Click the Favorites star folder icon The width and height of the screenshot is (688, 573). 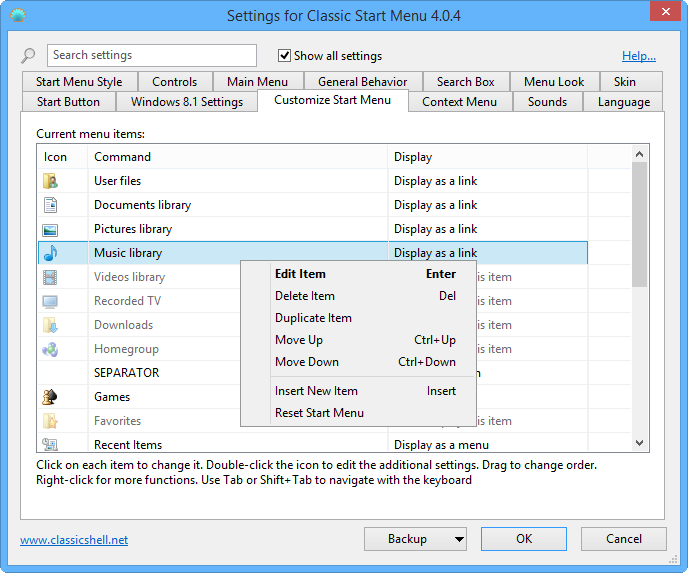50,421
